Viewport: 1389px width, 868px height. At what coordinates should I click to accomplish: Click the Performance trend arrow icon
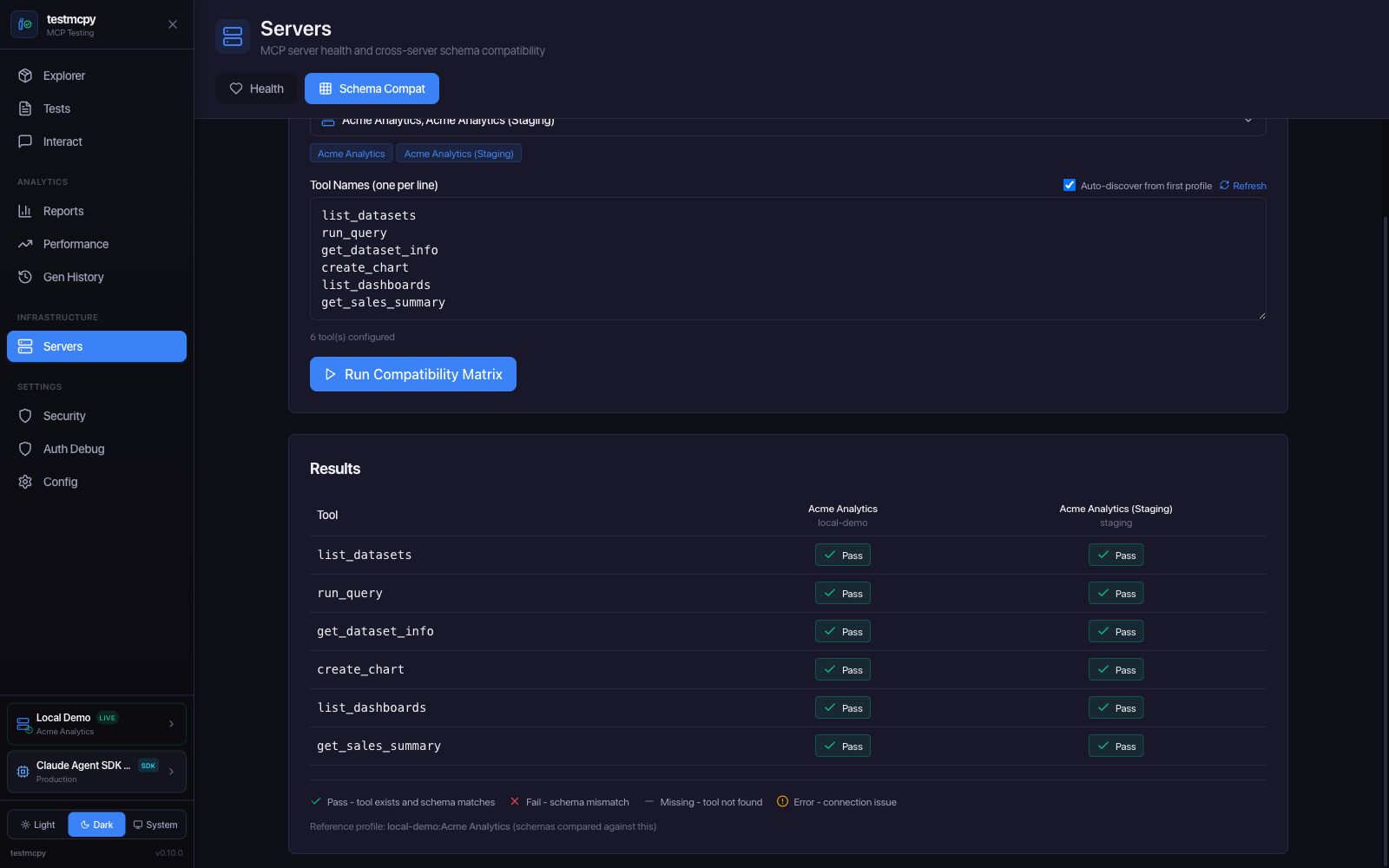pyautogui.click(x=25, y=244)
